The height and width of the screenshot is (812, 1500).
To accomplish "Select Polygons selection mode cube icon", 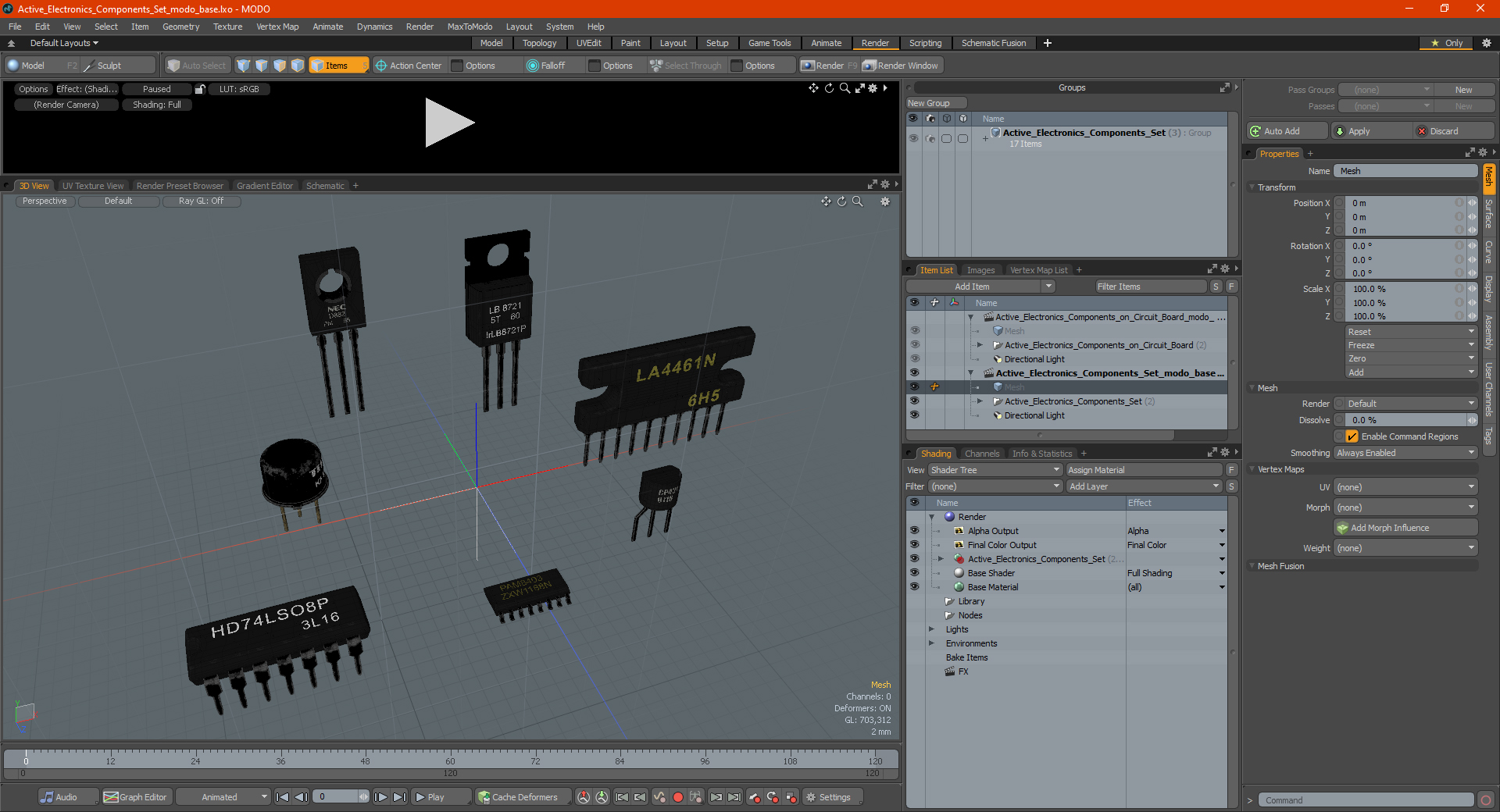I will tap(279, 66).
